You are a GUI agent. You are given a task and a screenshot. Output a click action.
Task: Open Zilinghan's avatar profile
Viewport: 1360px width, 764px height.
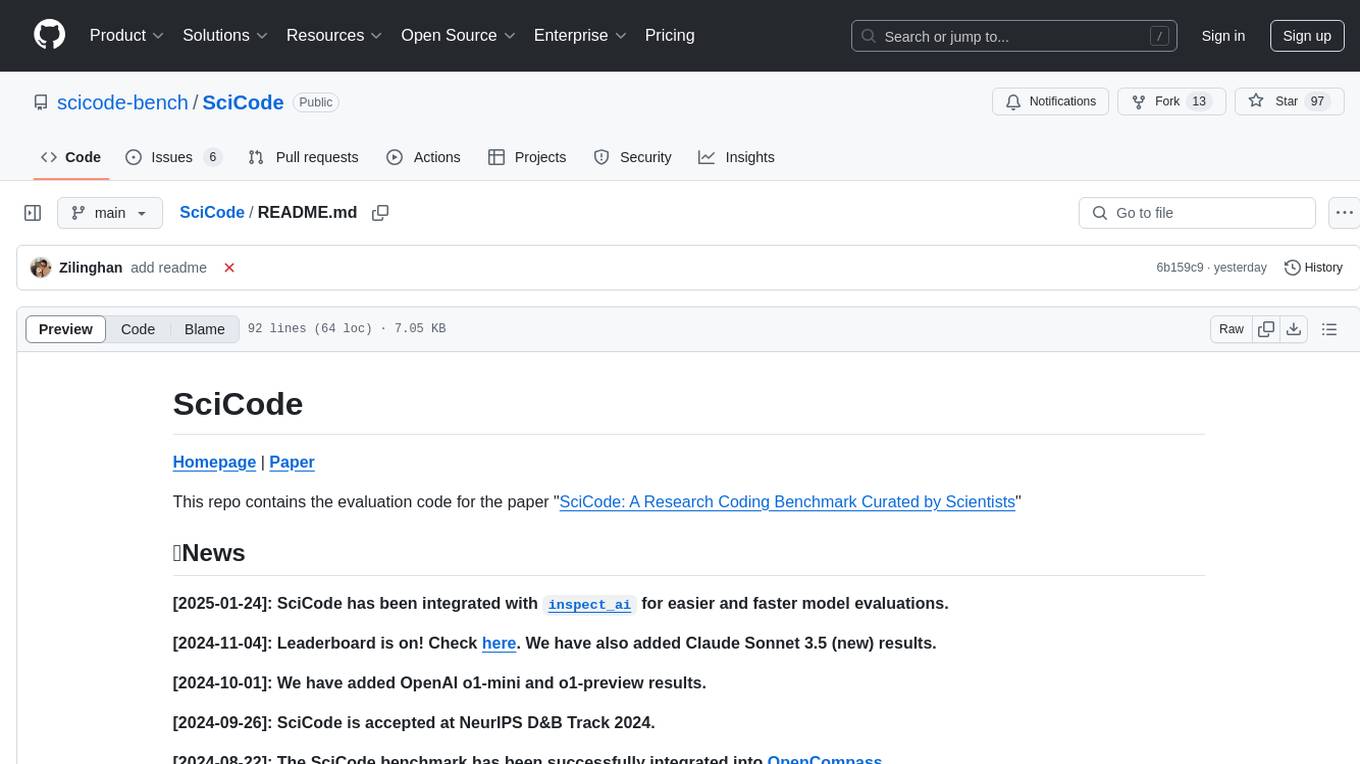pos(41,267)
